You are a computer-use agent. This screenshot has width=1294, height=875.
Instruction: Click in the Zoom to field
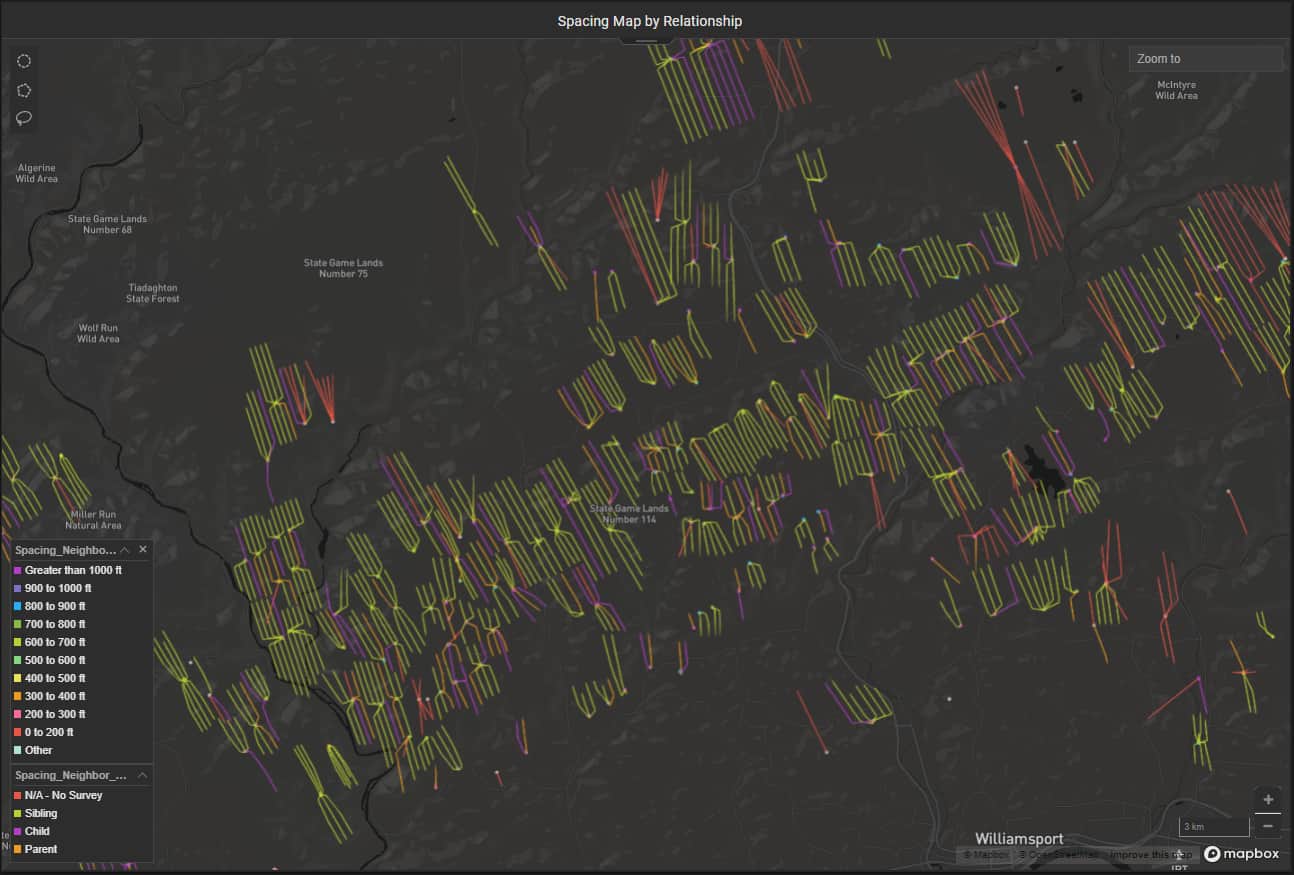click(x=1205, y=59)
